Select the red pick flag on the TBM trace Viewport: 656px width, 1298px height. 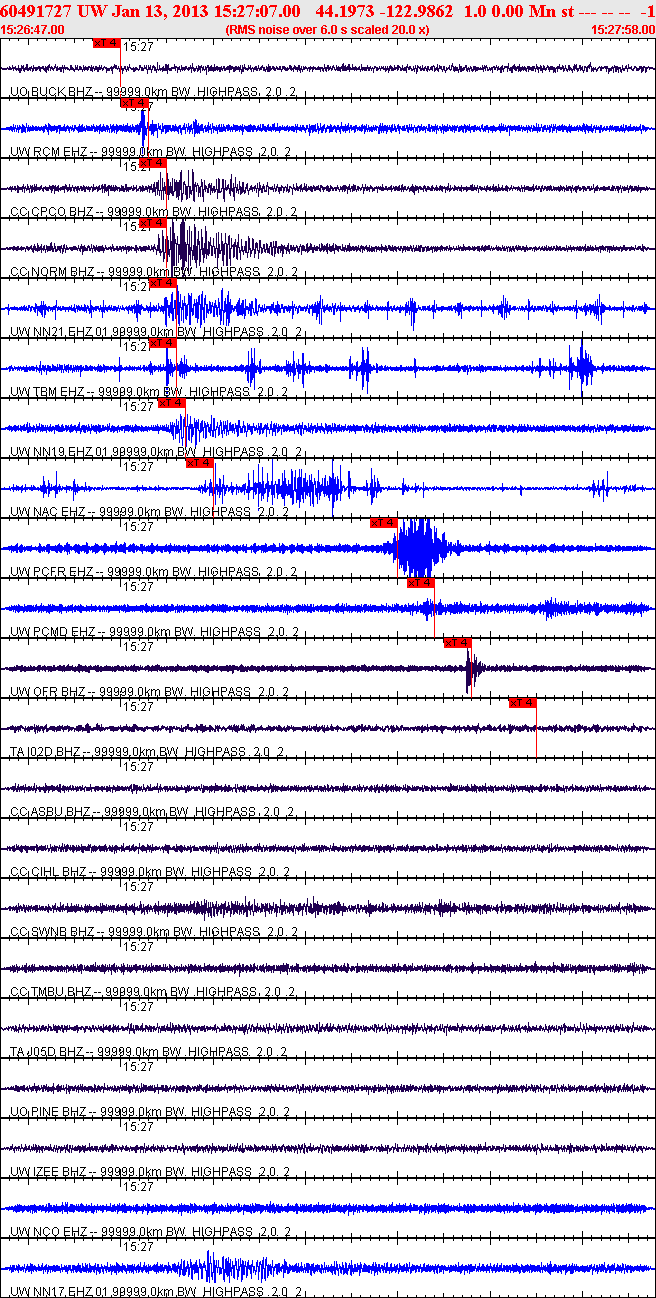click(x=162, y=342)
